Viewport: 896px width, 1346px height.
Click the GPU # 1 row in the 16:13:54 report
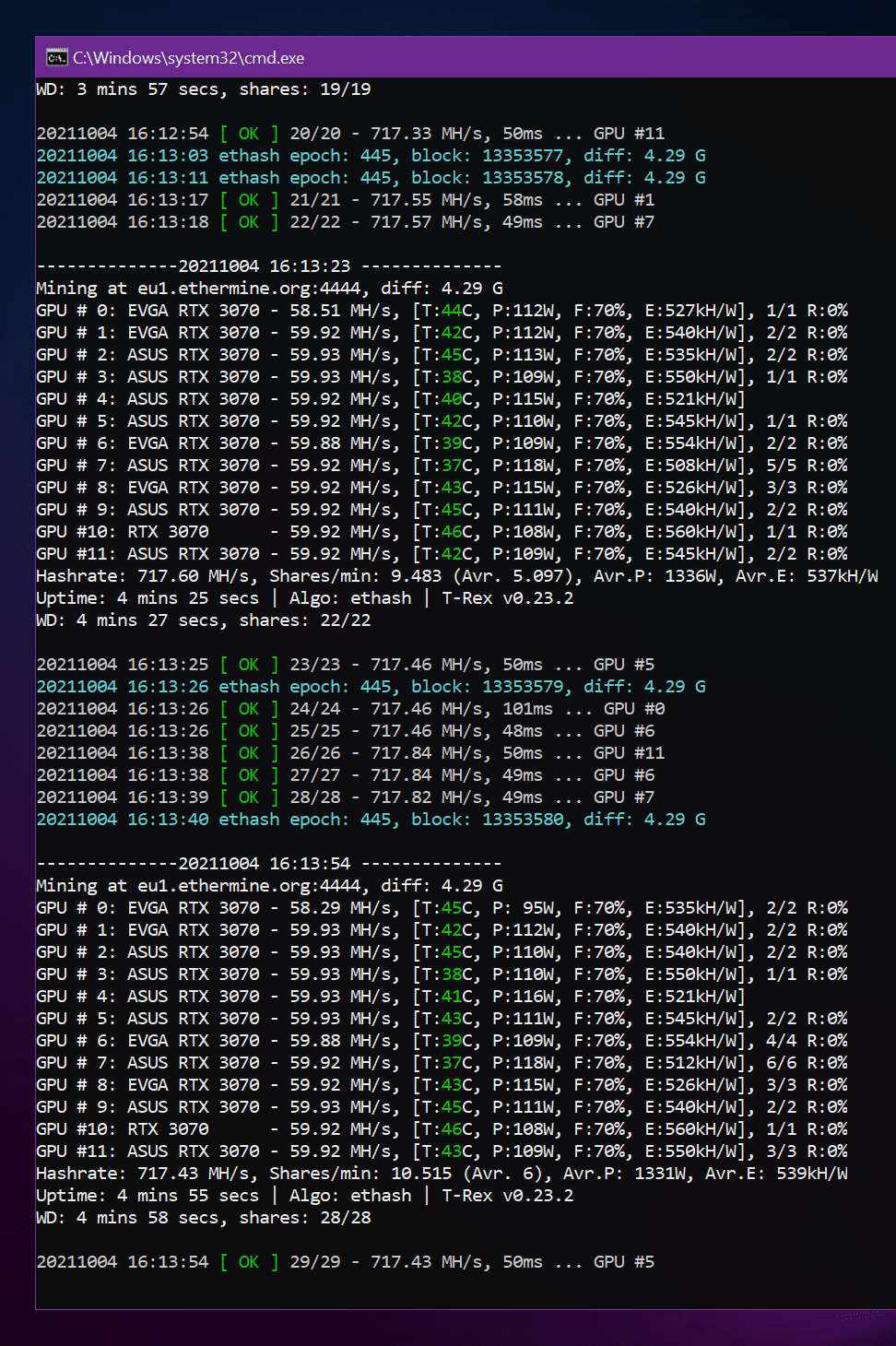click(x=442, y=930)
